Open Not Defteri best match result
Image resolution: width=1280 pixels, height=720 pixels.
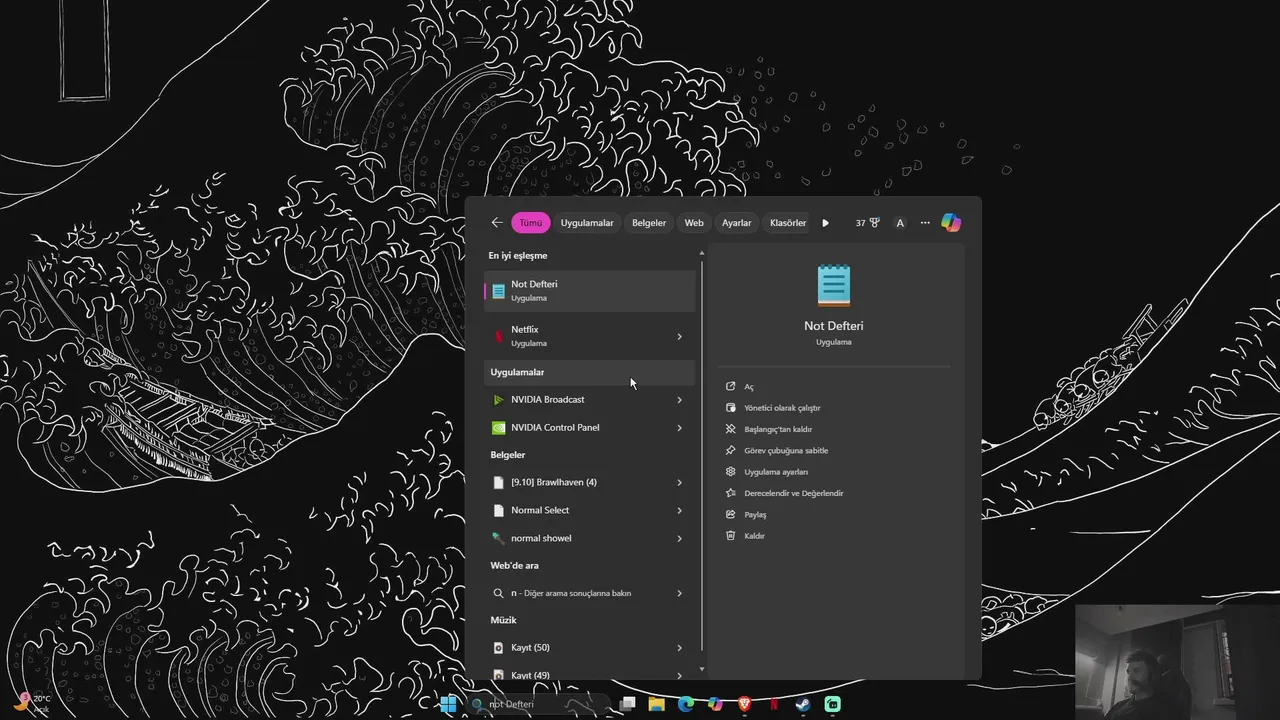point(590,291)
